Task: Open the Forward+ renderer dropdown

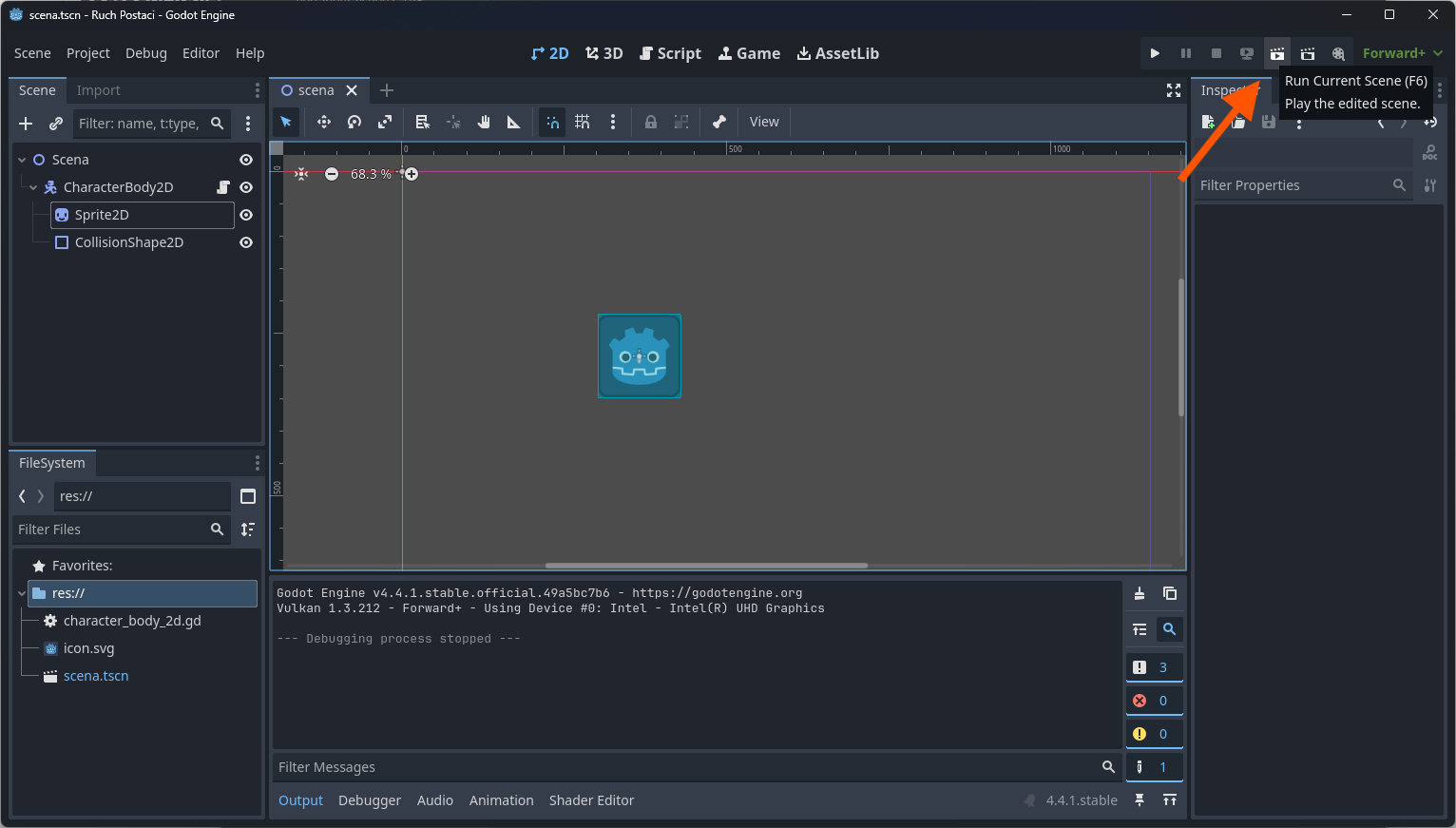Action: pos(1402,53)
